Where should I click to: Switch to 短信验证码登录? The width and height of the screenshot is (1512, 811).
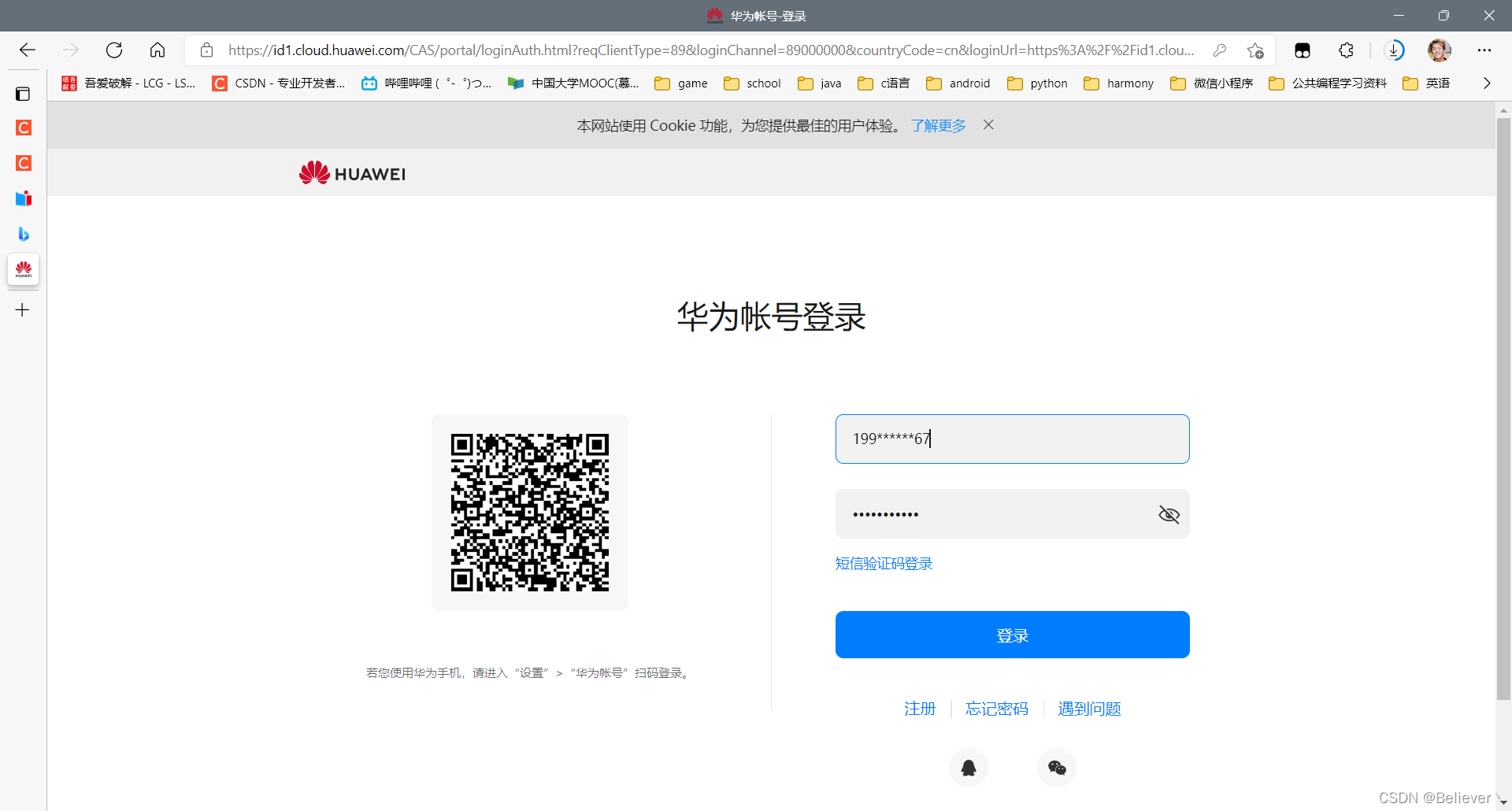[884, 564]
